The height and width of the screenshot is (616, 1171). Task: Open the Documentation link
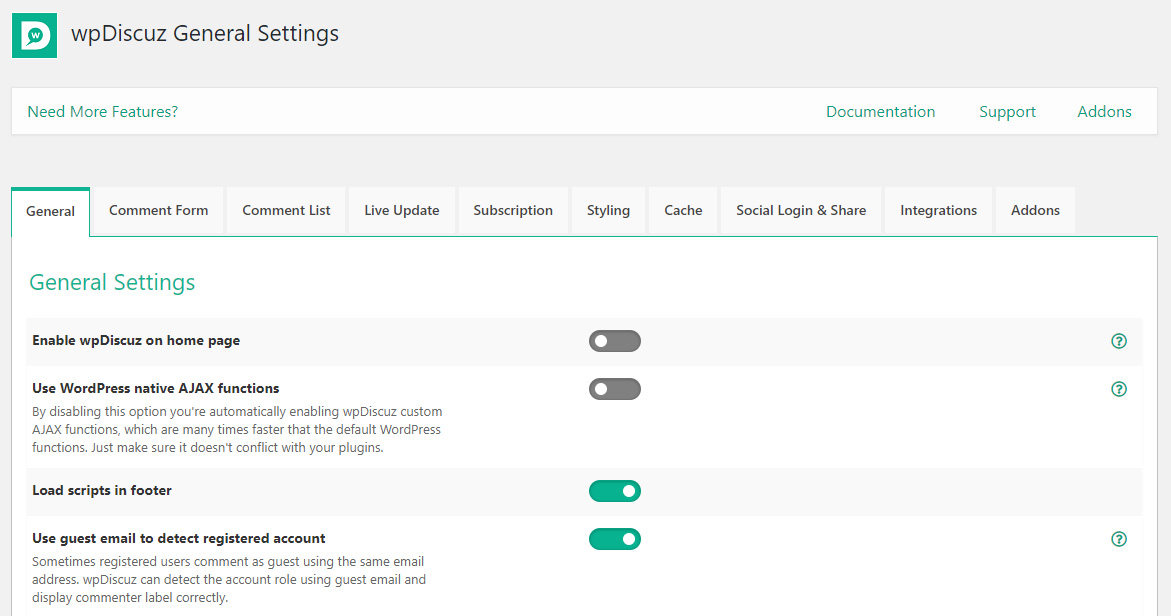(880, 112)
